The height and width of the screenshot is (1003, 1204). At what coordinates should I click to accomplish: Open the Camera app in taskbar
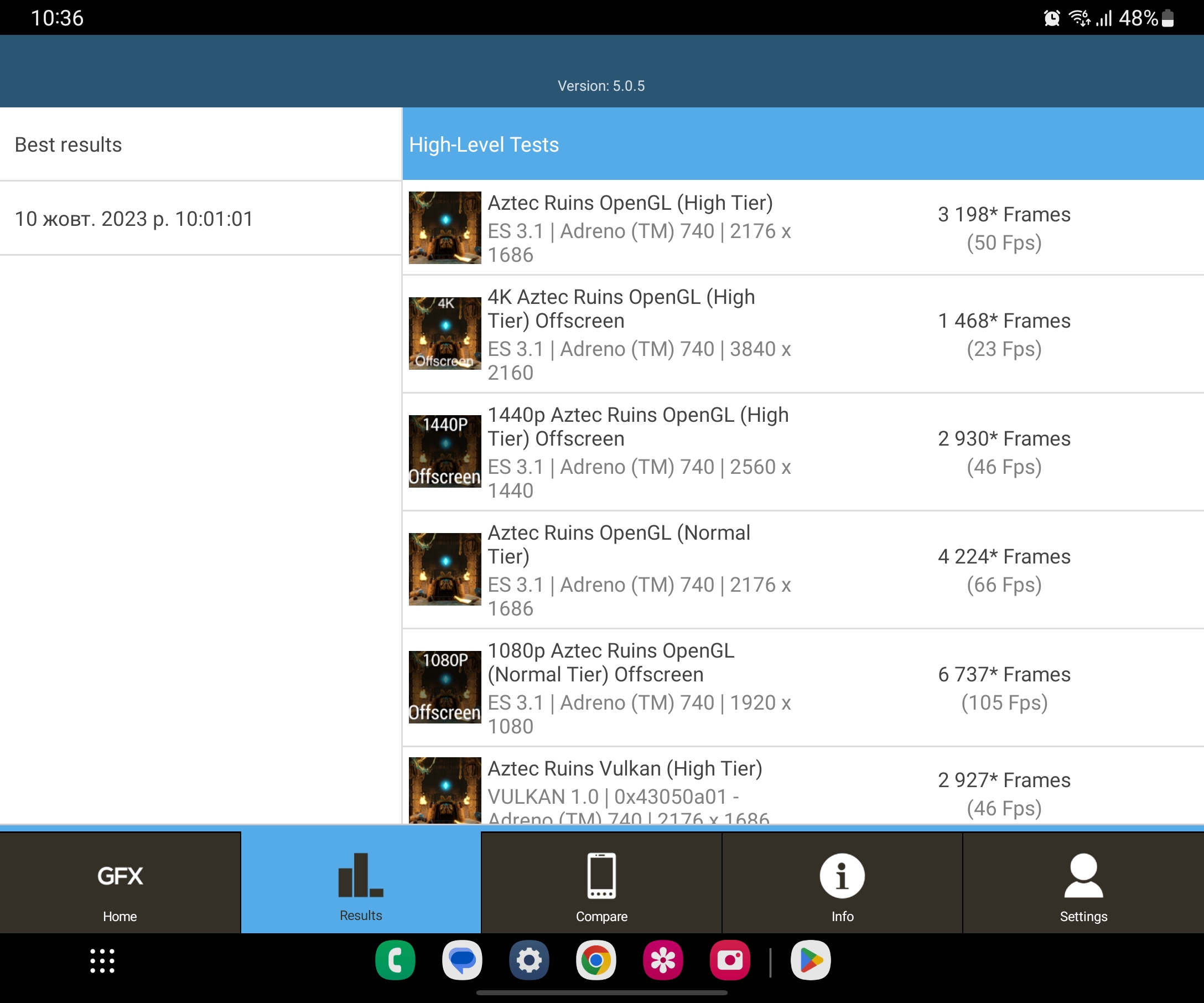tap(730, 960)
